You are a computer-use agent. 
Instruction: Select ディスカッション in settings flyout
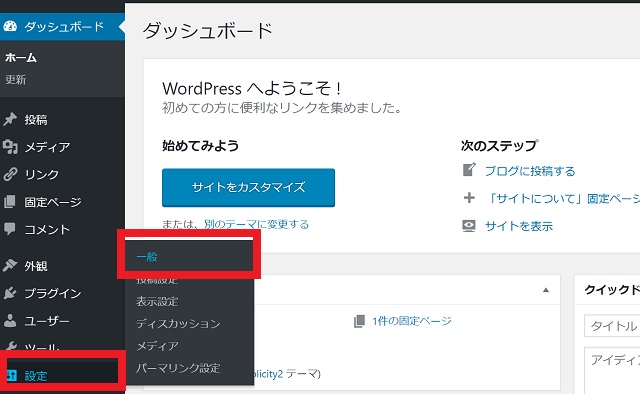click(178, 324)
